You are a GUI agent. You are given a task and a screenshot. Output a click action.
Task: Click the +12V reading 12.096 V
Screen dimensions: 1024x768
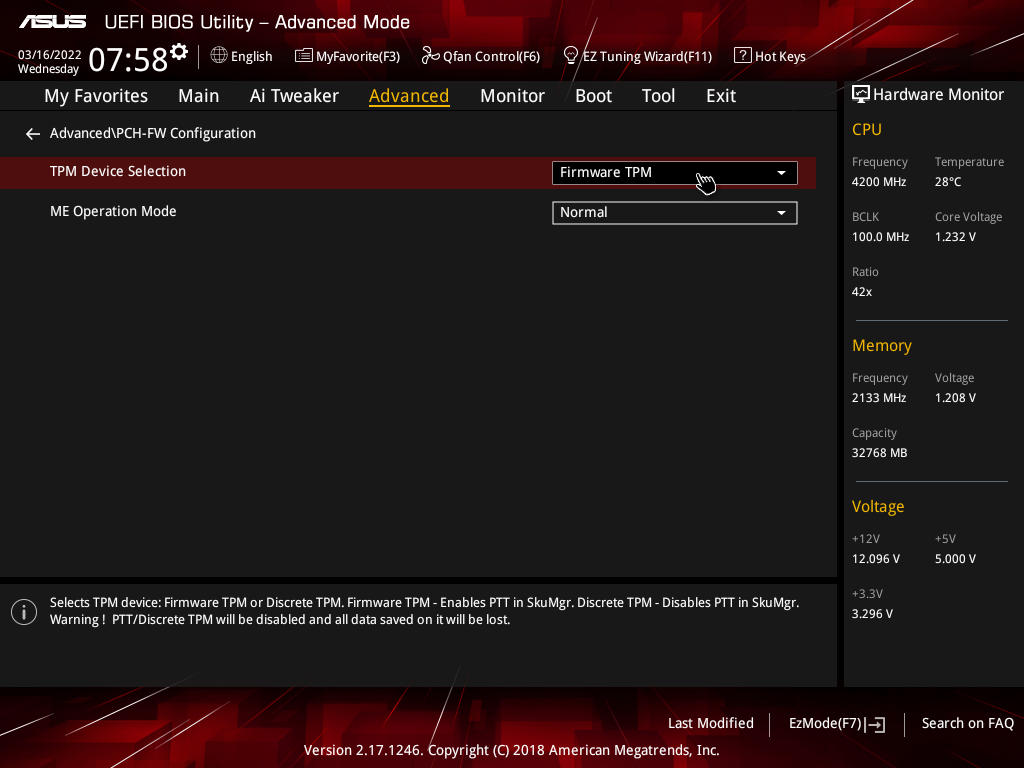click(x=875, y=559)
